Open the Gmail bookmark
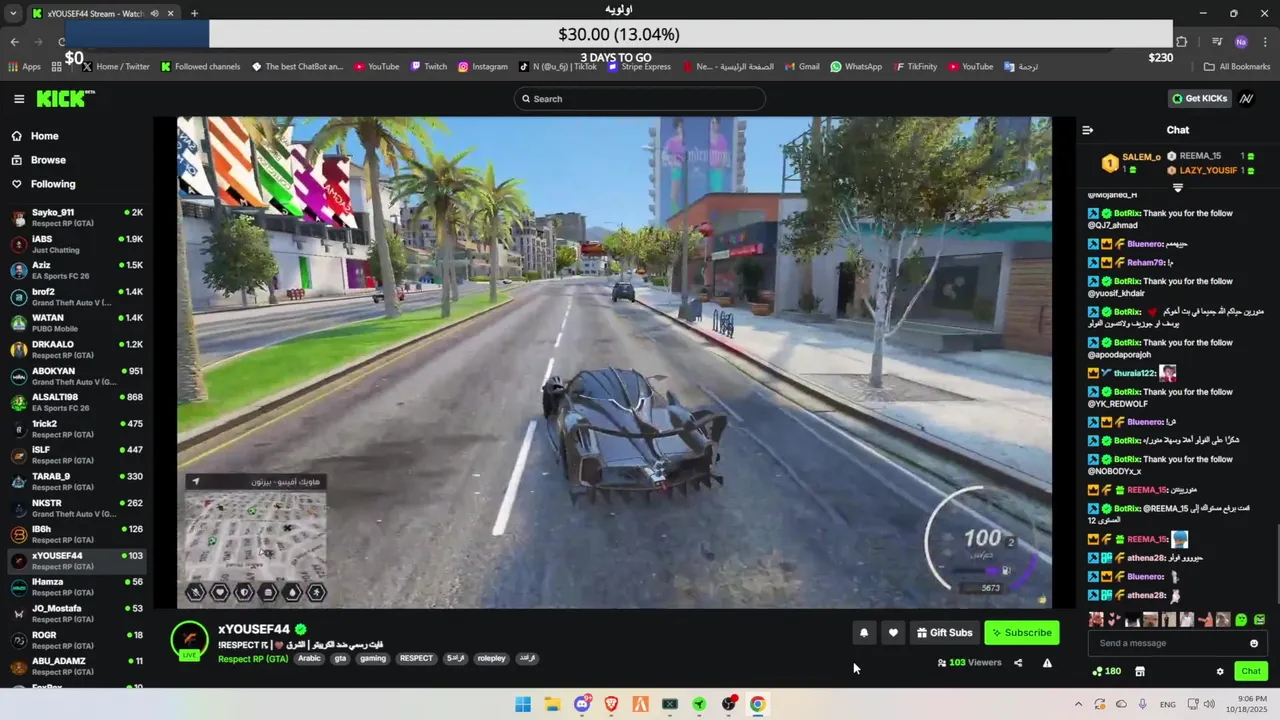The width and height of the screenshot is (1280, 720). (801, 67)
